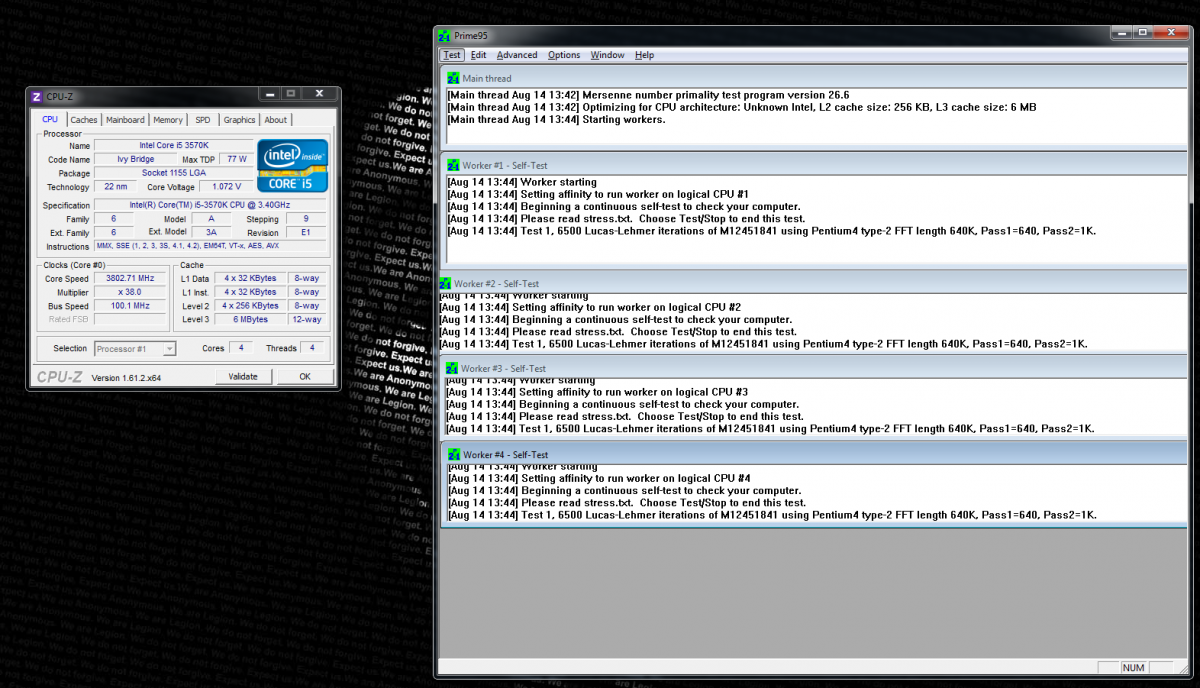Open the Test menu in Prime95
This screenshot has width=1200, height=688.
tap(452, 55)
